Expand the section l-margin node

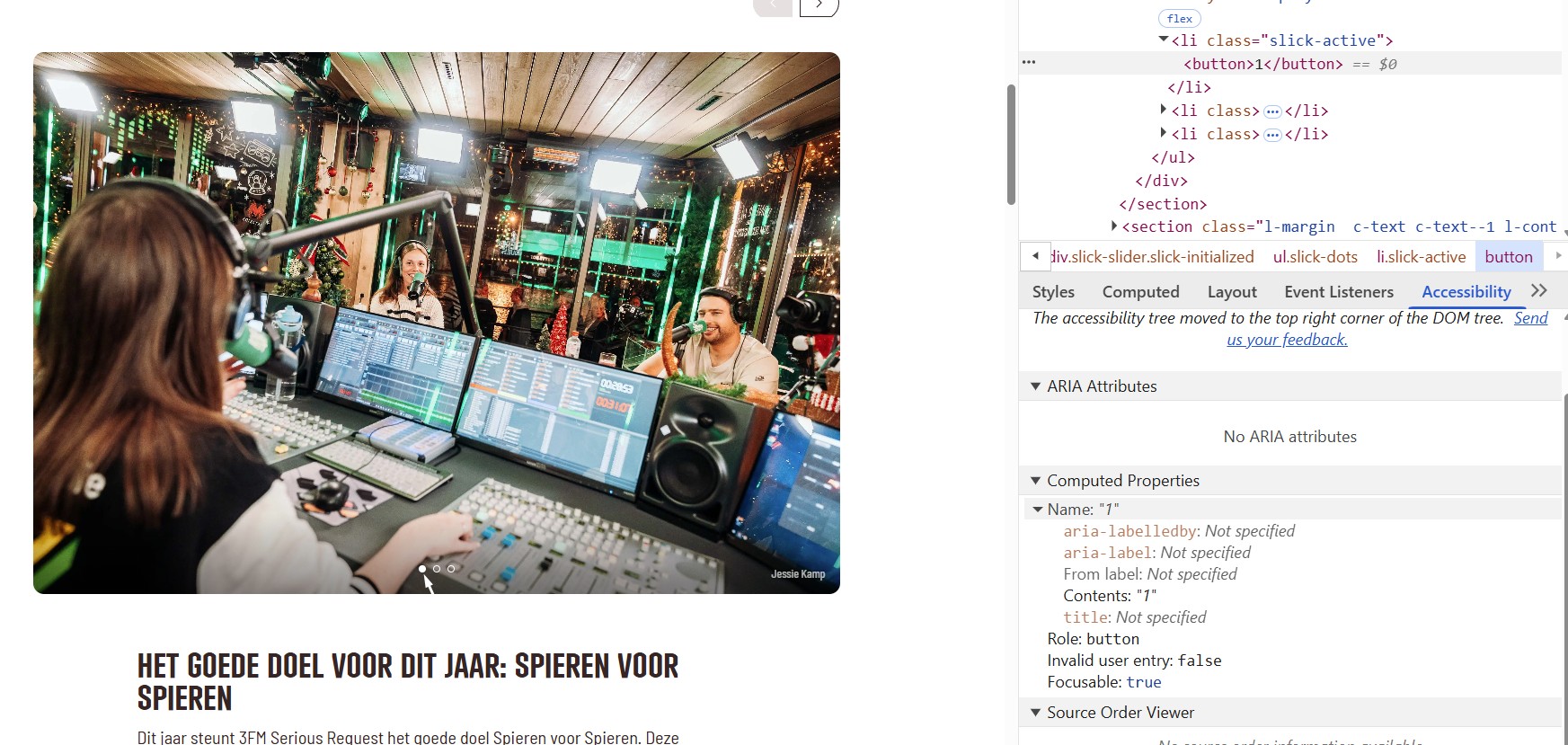coord(1114,226)
